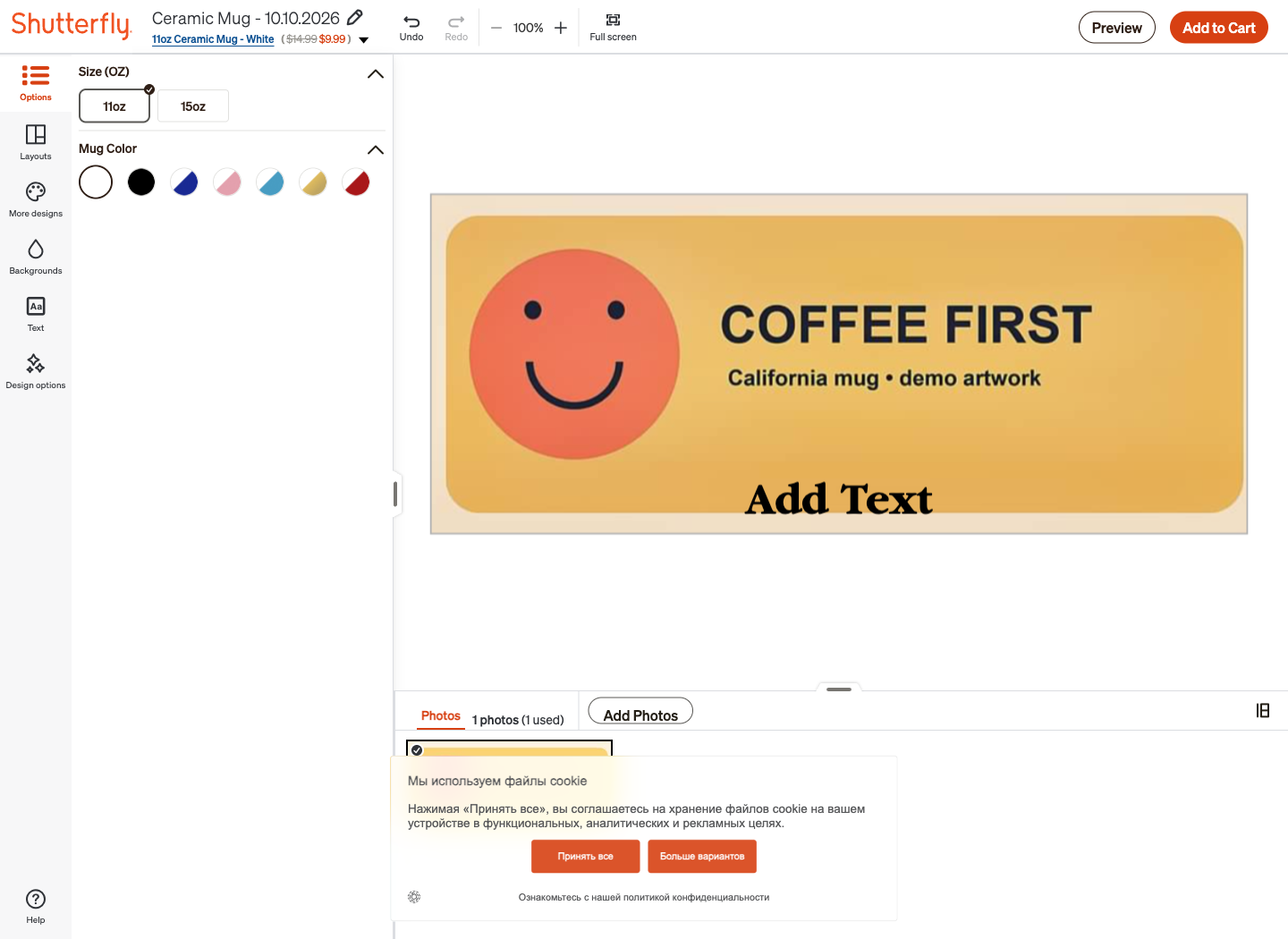Open the Backgrounds droplet panel

point(36,257)
